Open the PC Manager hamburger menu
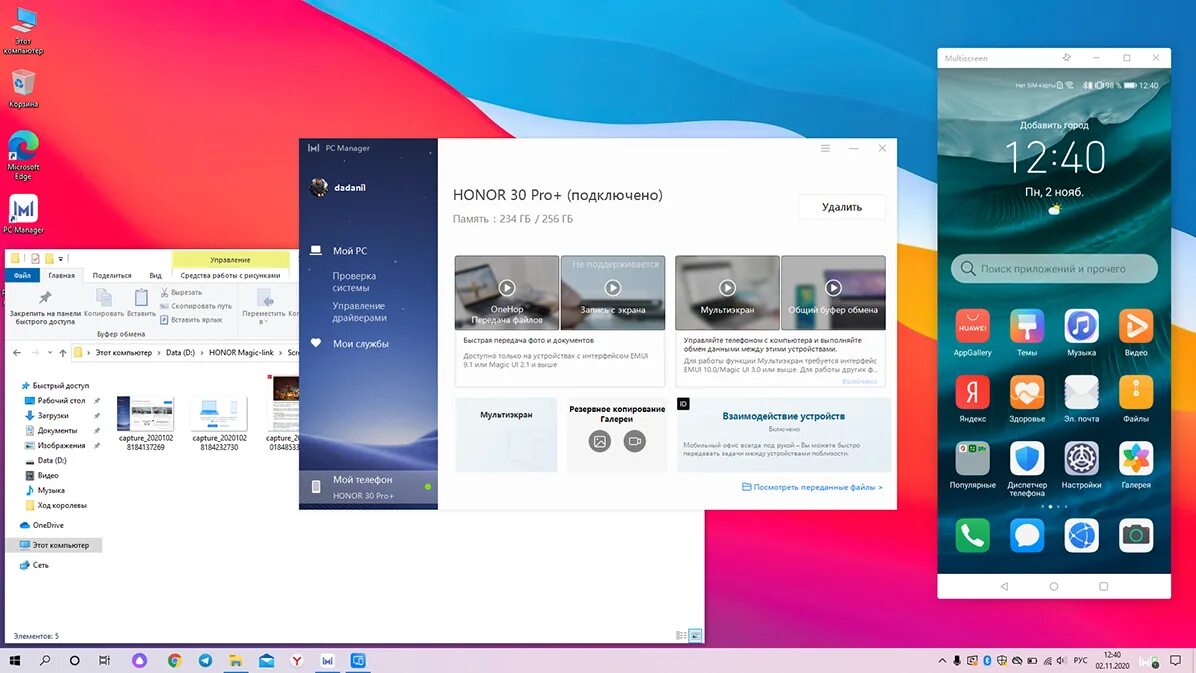This screenshot has width=1196, height=673. click(825, 148)
